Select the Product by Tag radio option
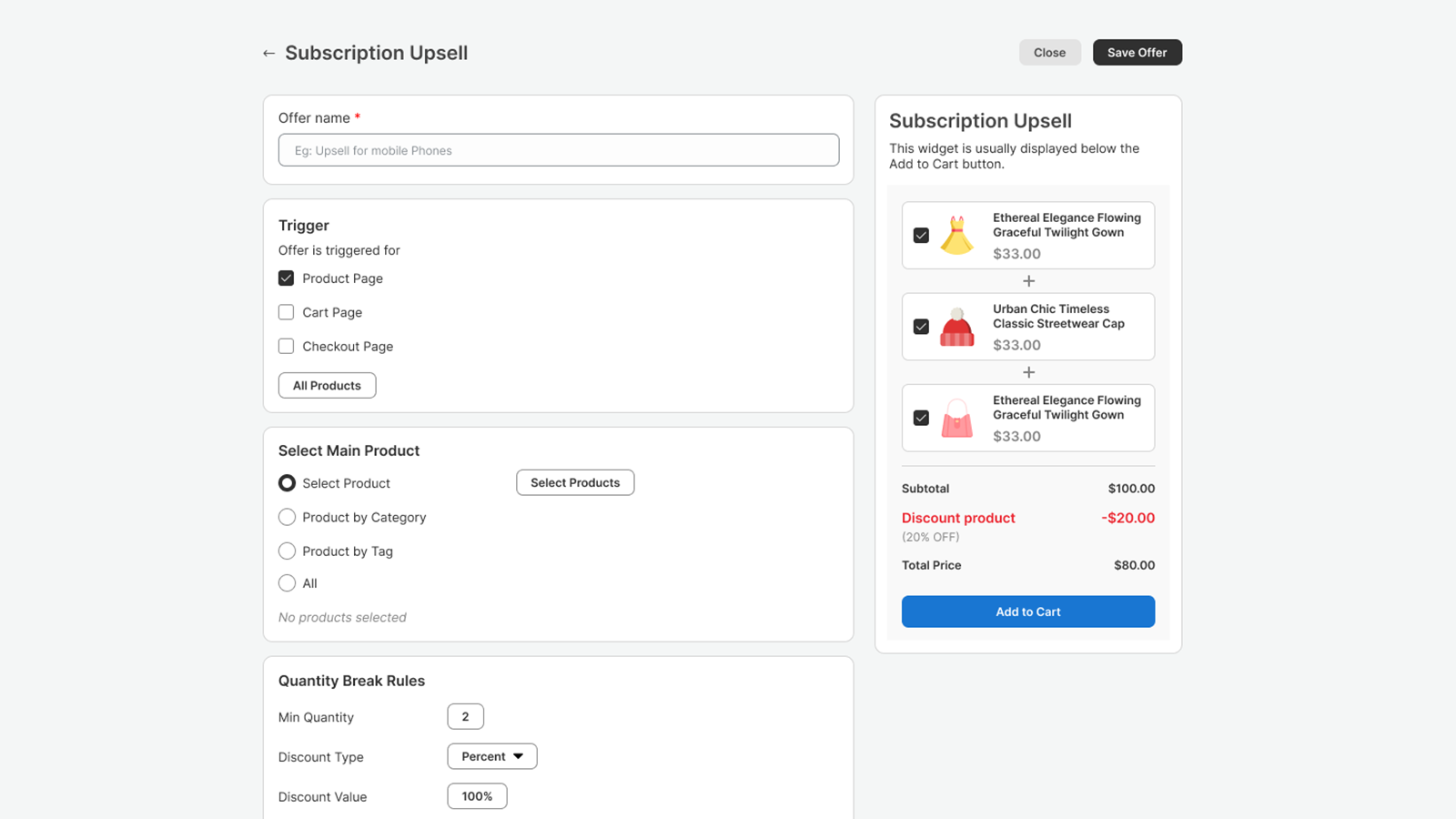1456x819 pixels. [x=287, y=551]
